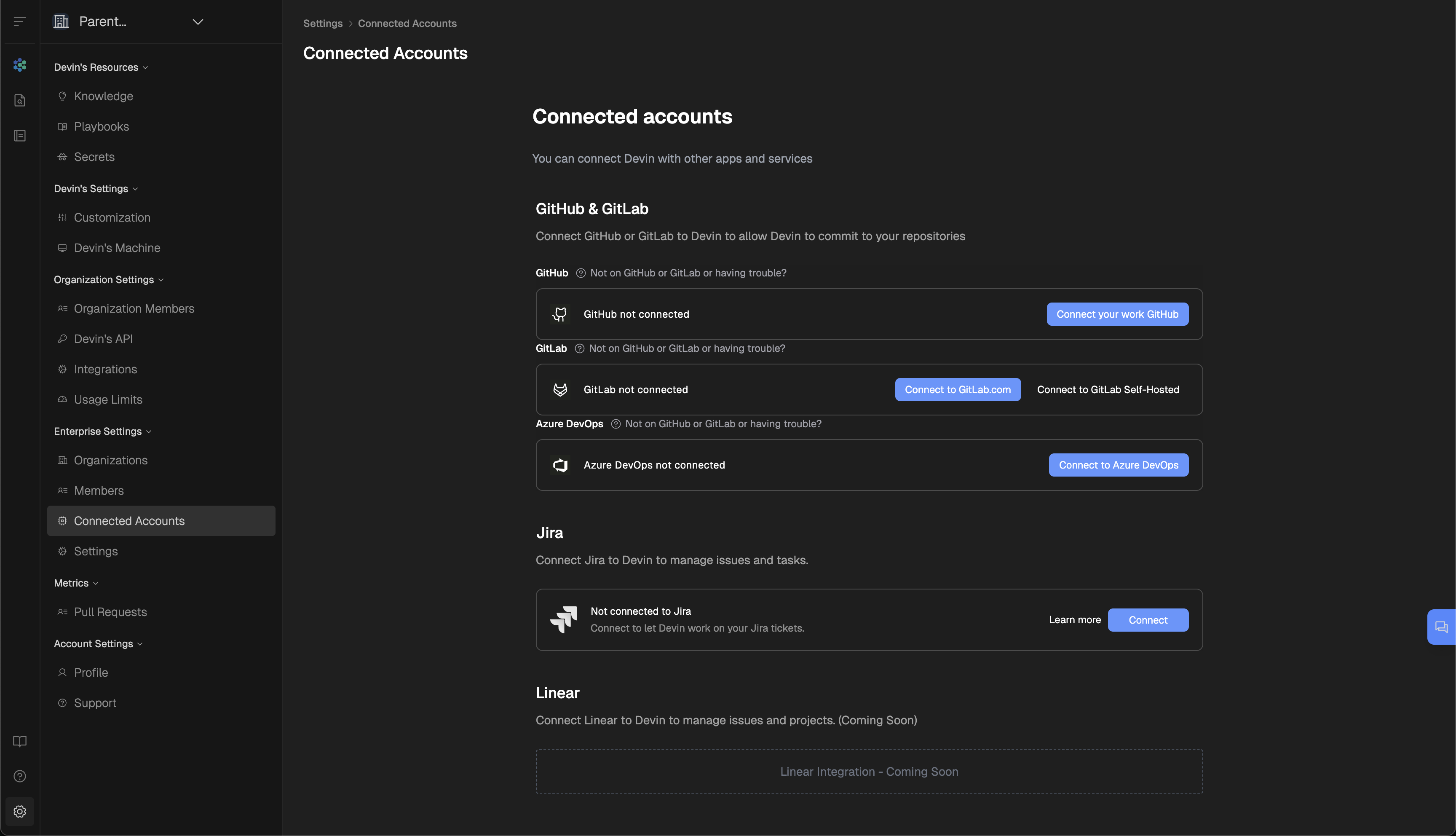The height and width of the screenshot is (836, 1456).
Task: Click the GitHub help question mark icon
Action: tap(581, 273)
